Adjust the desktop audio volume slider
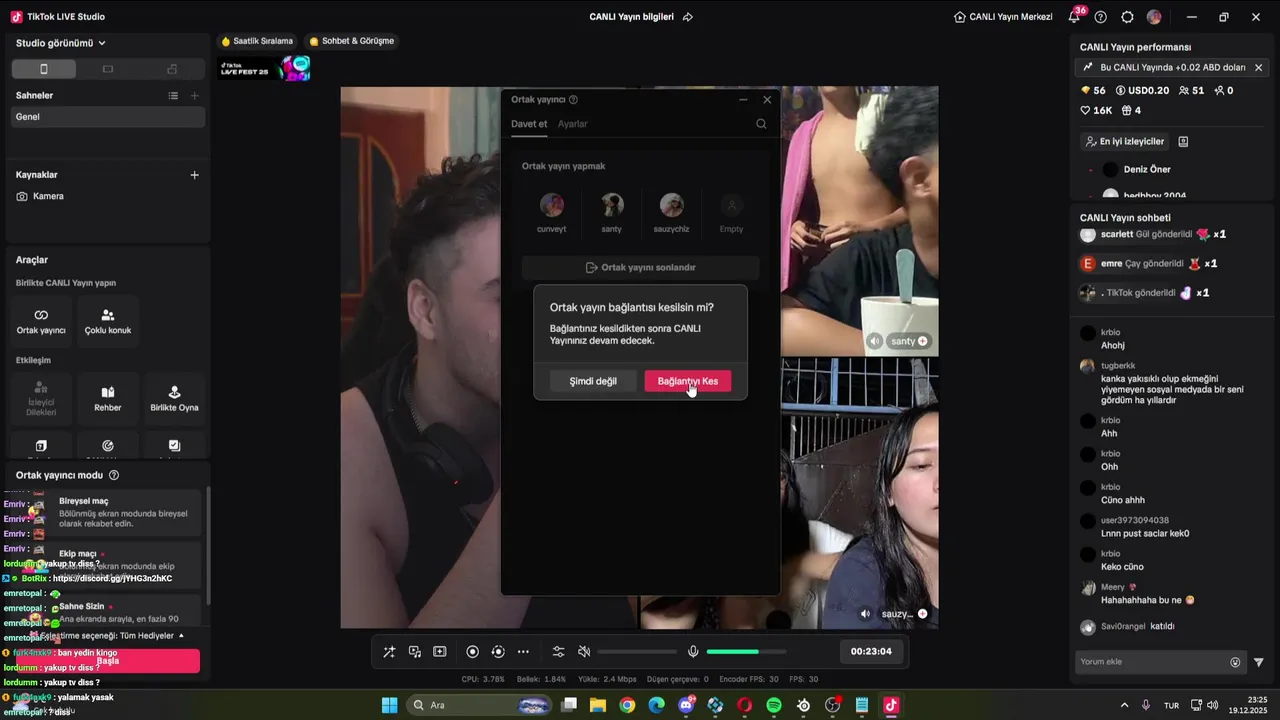 (x=637, y=652)
